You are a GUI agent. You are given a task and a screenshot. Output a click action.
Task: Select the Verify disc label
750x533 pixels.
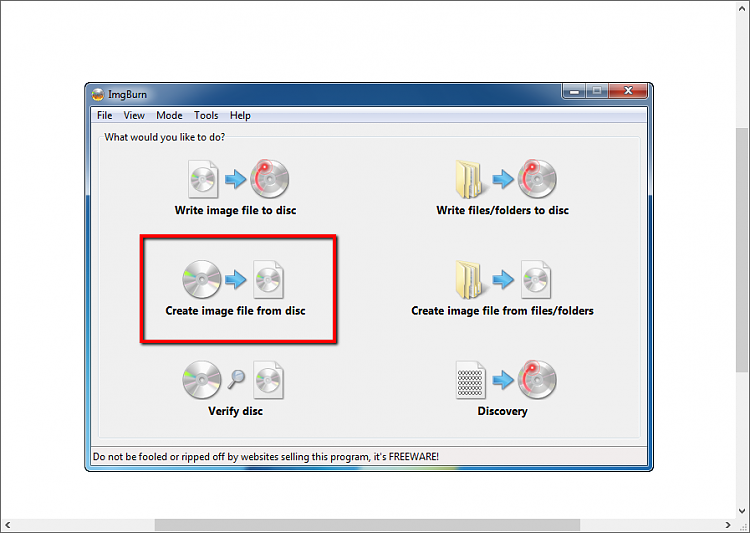coord(235,411)
